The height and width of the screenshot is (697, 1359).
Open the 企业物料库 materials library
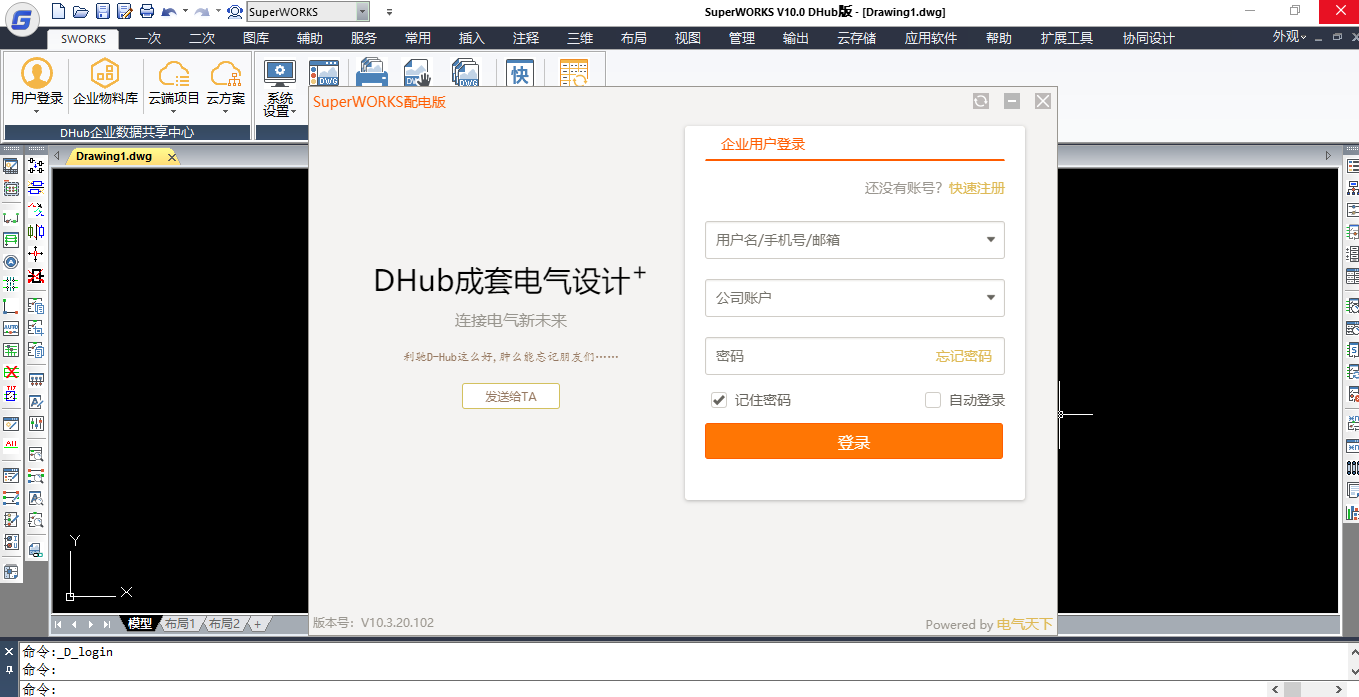(105, 84)
